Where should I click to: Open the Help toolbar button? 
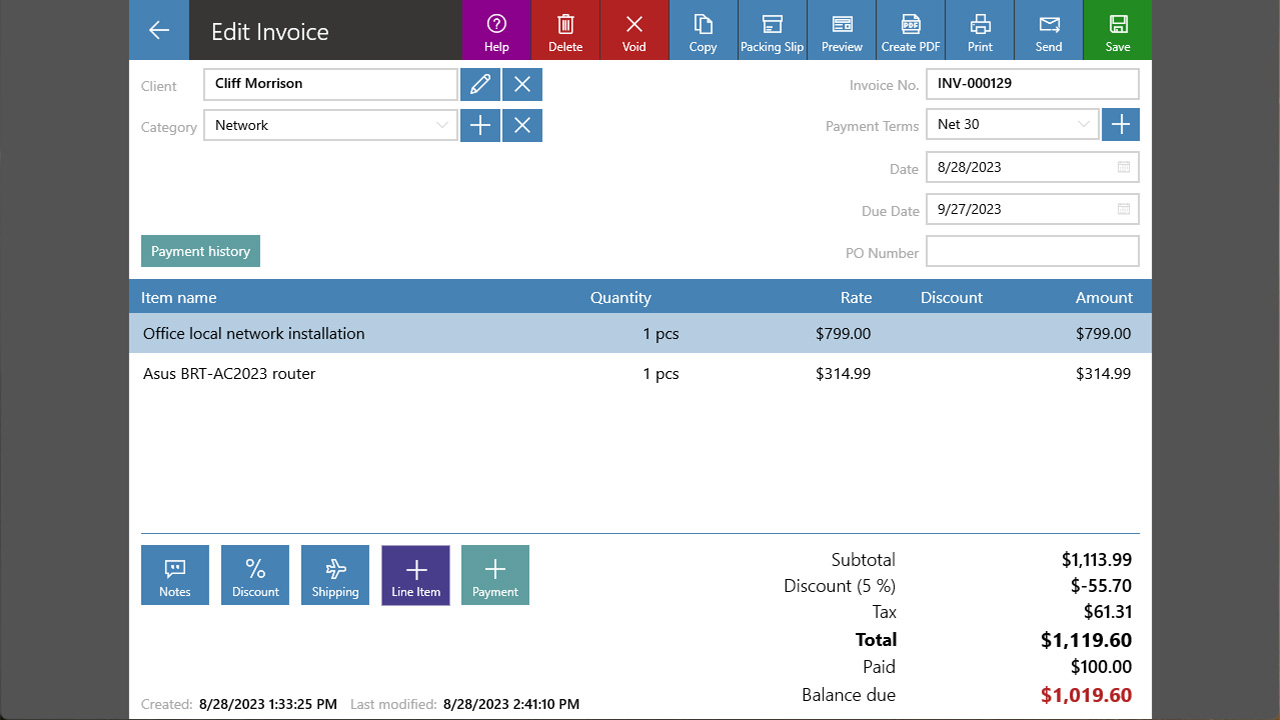pyautogui.click(x=496, y=30)
